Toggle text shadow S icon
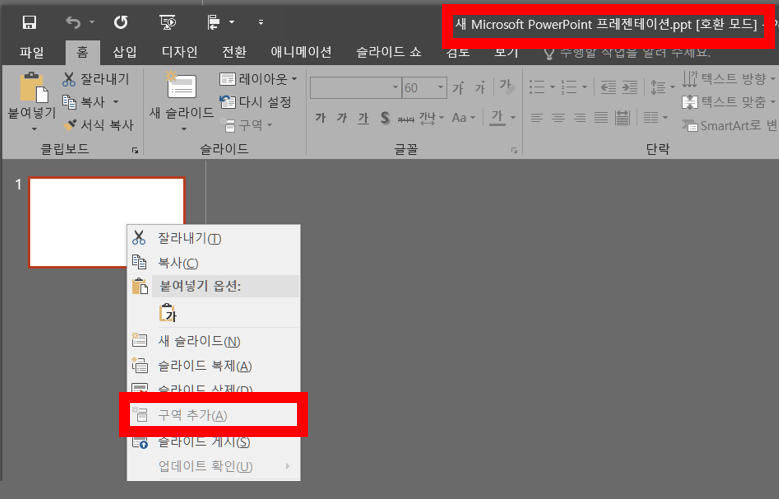This screenshot has height=499, width=779. pos(385,118)
